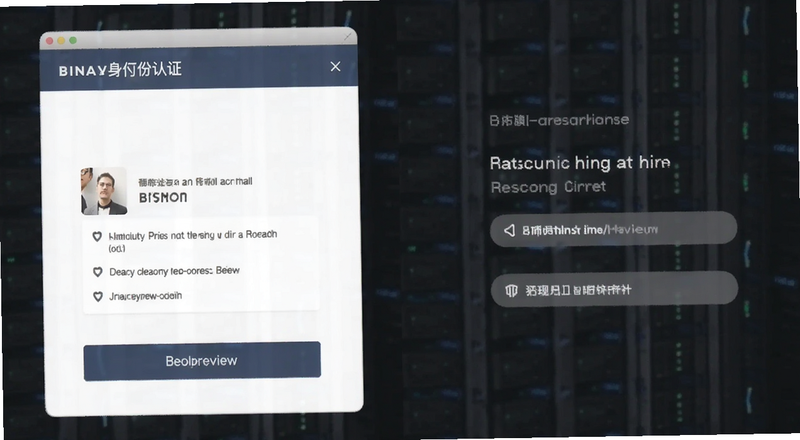Screen dimensions: 800x440
Task: Click the triangle arrow icon in pill button
Action: point(509,230)
